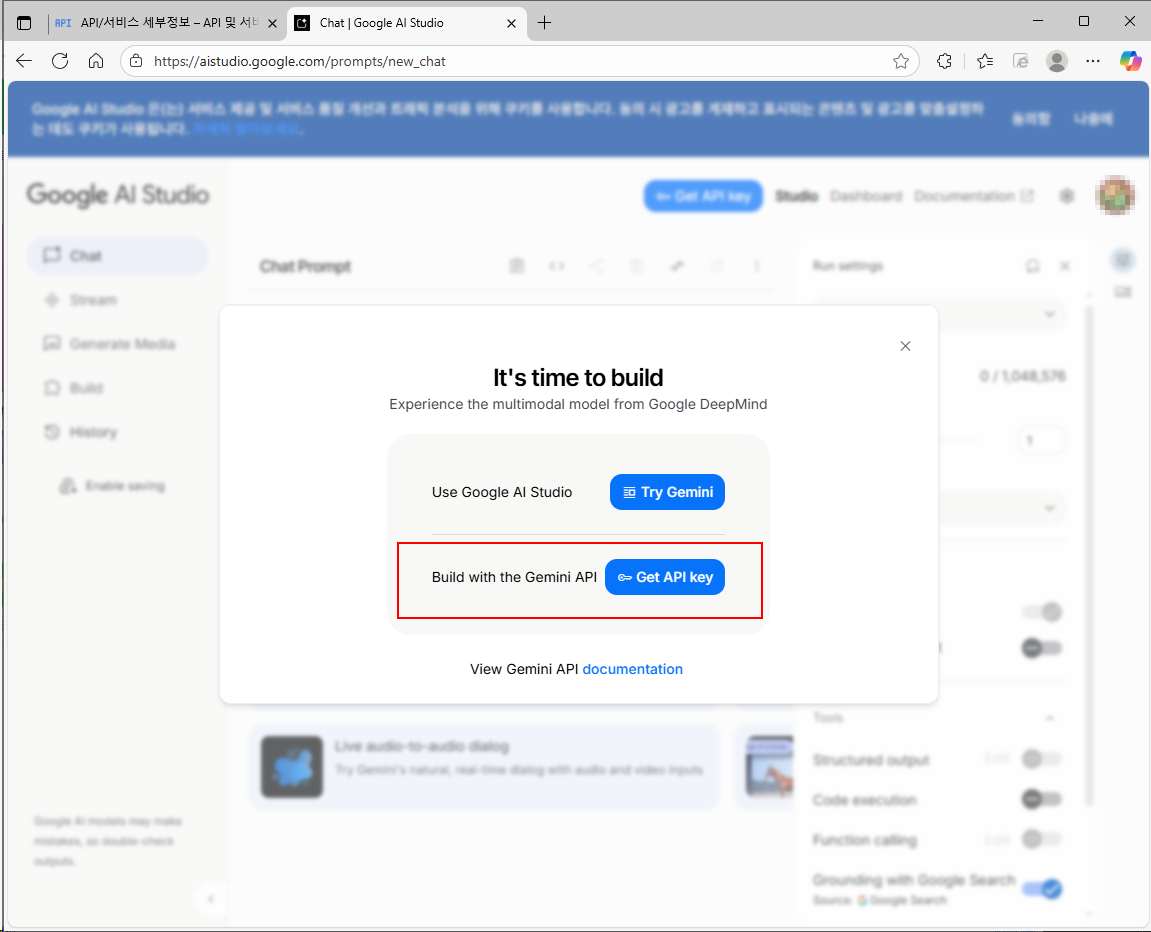The width and height of the screenshot is (1151, 932).
Task: Close the Run settings panel
Action: 1064,266
